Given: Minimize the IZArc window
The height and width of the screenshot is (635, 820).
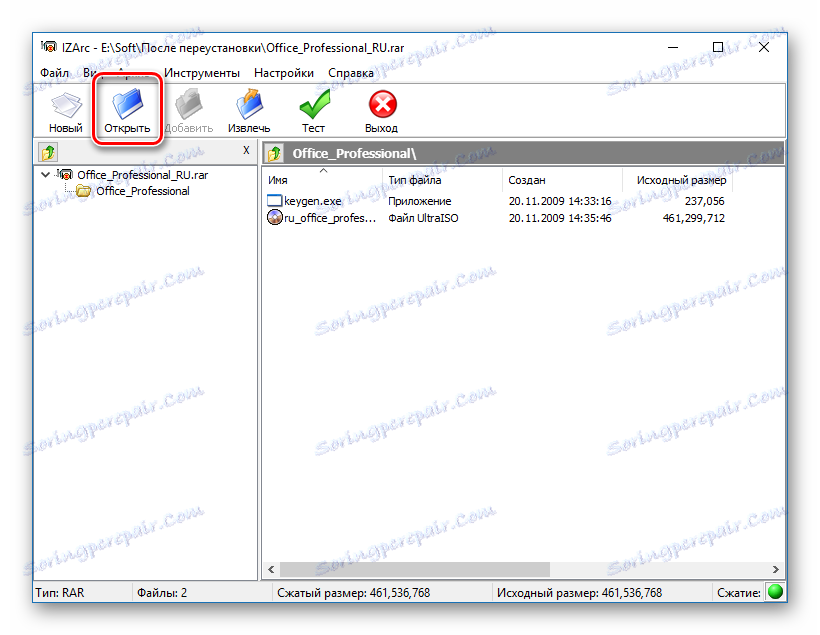Looking at the screenshot, I should [673, 47].
